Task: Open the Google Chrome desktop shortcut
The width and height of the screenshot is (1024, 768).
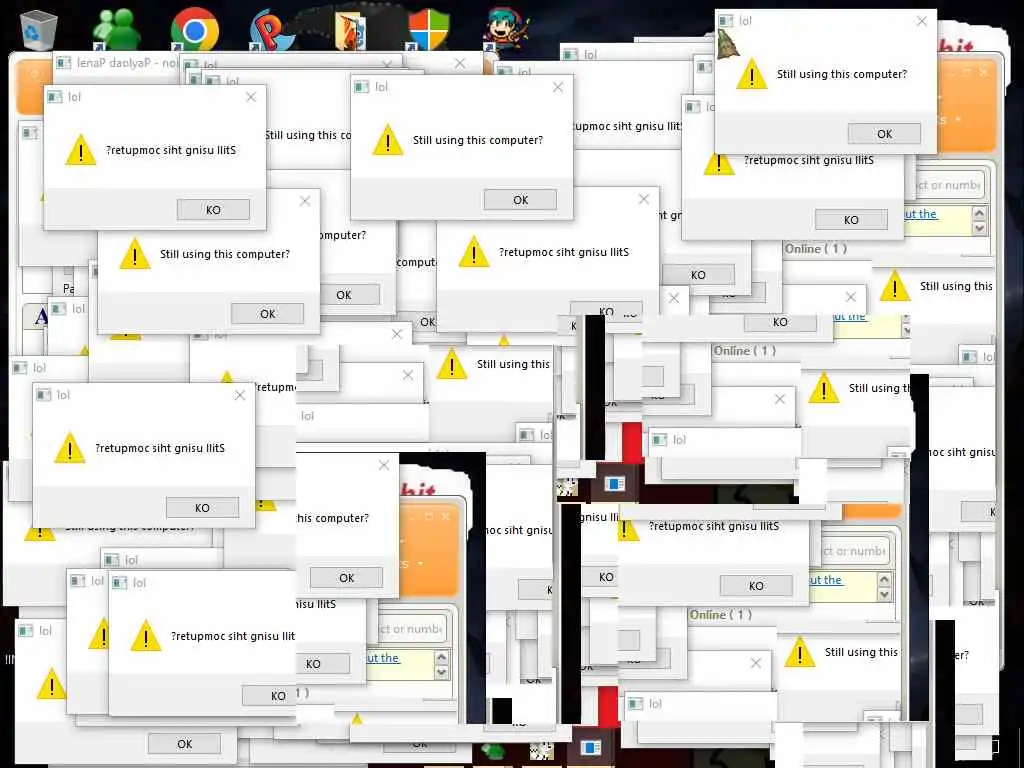Action: (195, 29)
